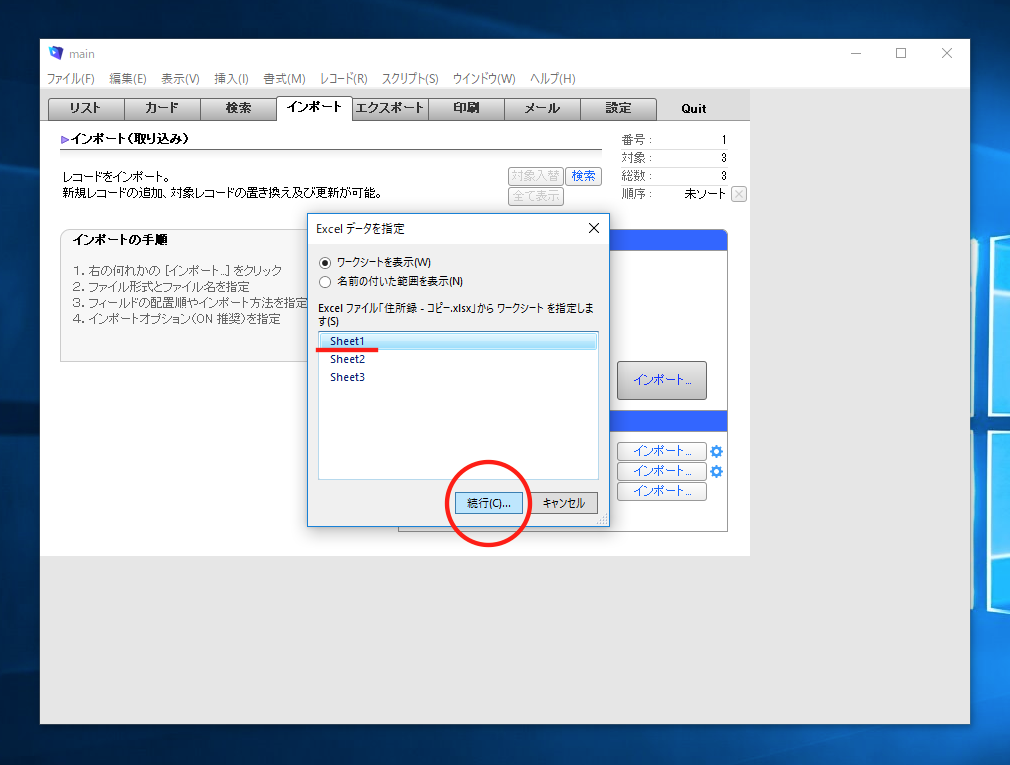Click the Quit tab
Screen dimensions: 1010x765
[x=694, y=108]
